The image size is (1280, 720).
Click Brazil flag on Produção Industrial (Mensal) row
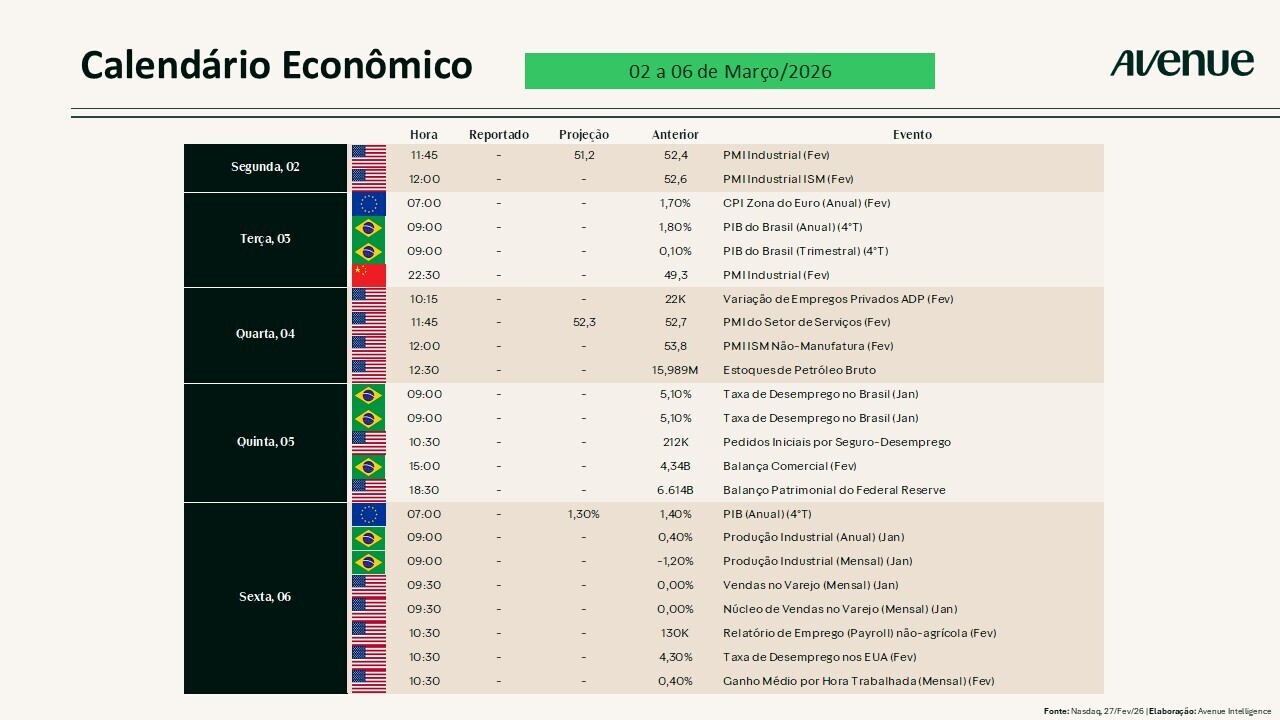368,561
